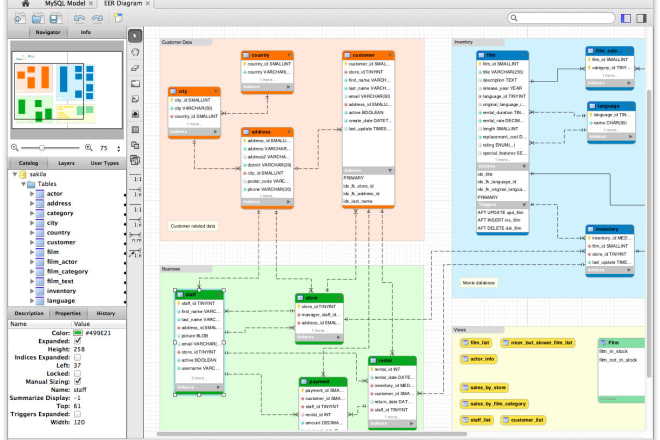Select relationship using existing columns tool
660x440 pixels.
[136, 253]
